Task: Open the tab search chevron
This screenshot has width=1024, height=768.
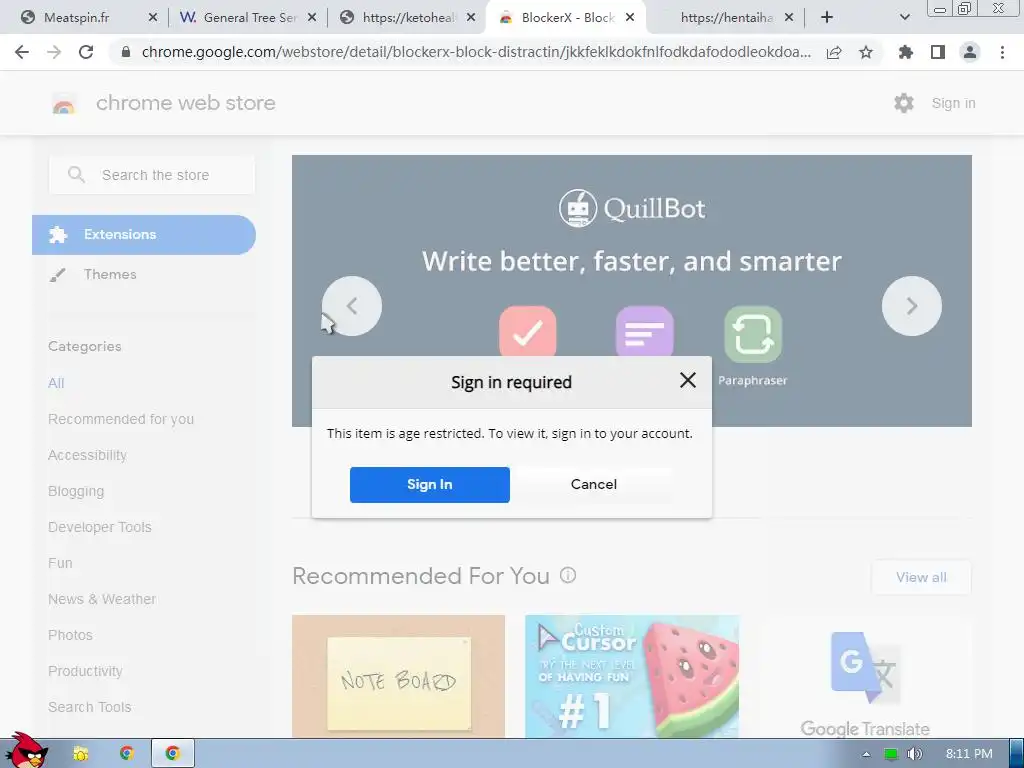Action: (x=904, y=18)
